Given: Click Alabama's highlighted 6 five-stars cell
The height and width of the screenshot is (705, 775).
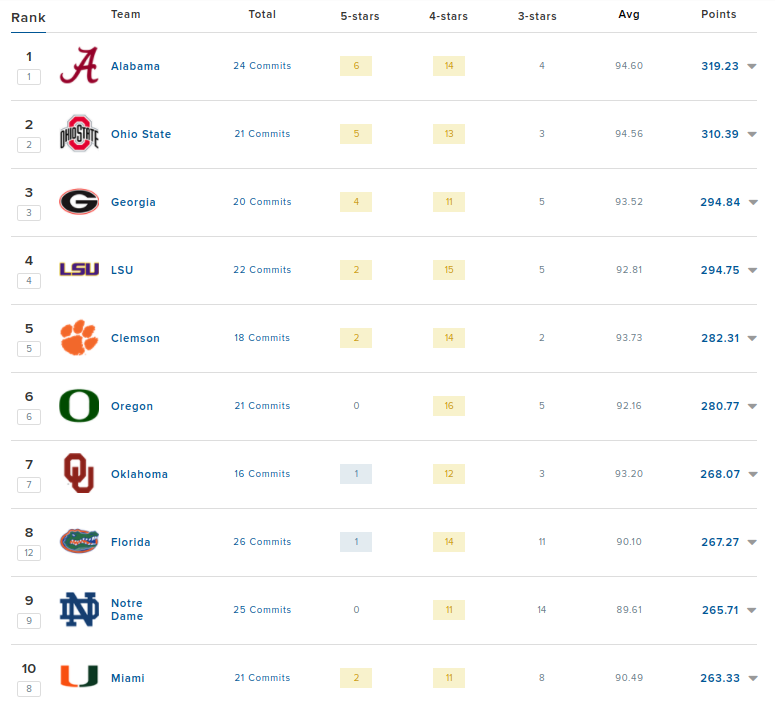Looking at the screenshot, I should [x=356, y=66].
